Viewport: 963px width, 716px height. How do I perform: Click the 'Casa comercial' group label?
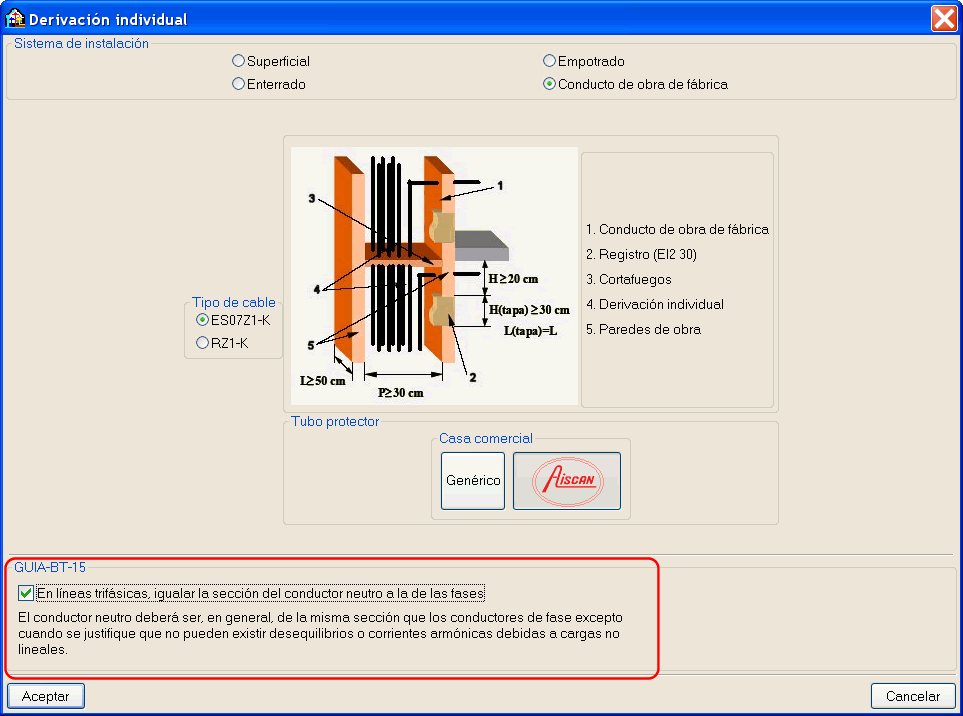485,438
